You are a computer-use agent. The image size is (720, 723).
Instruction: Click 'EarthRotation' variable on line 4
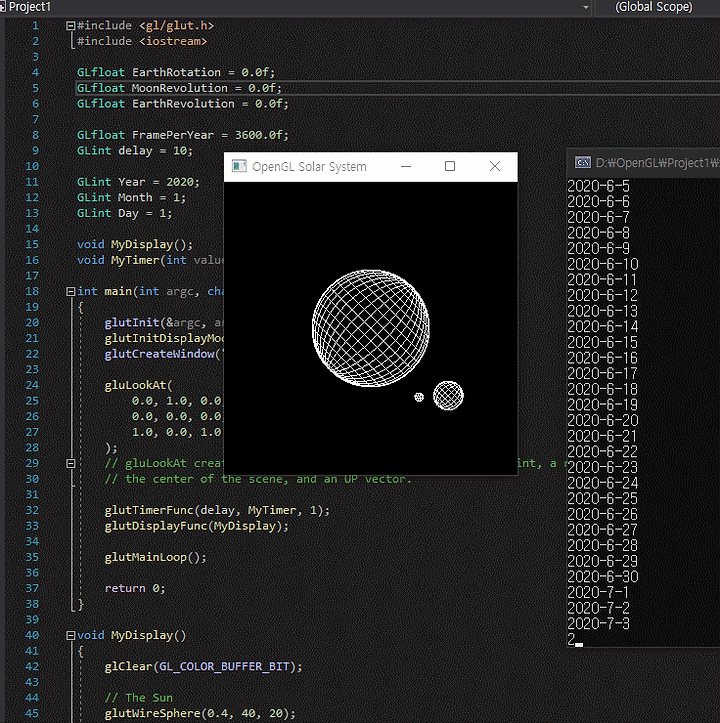coord(176,72)
